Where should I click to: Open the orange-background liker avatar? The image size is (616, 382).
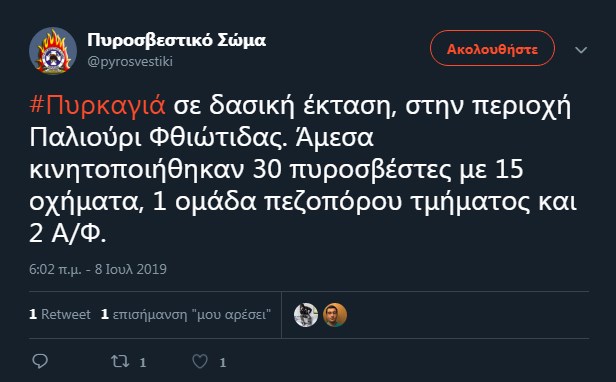[x=335, y=315]
